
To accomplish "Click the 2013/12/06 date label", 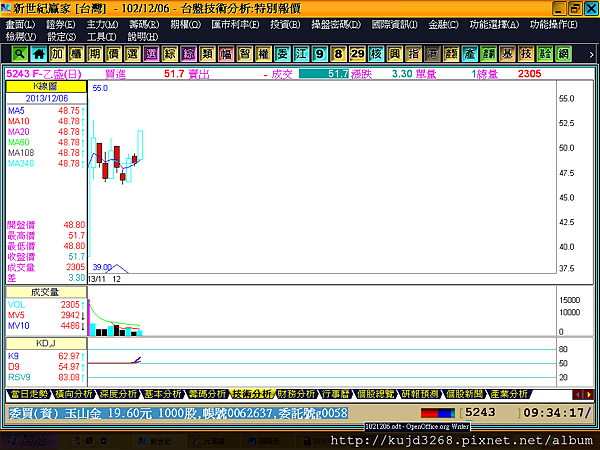I will (x=47, y=98).
